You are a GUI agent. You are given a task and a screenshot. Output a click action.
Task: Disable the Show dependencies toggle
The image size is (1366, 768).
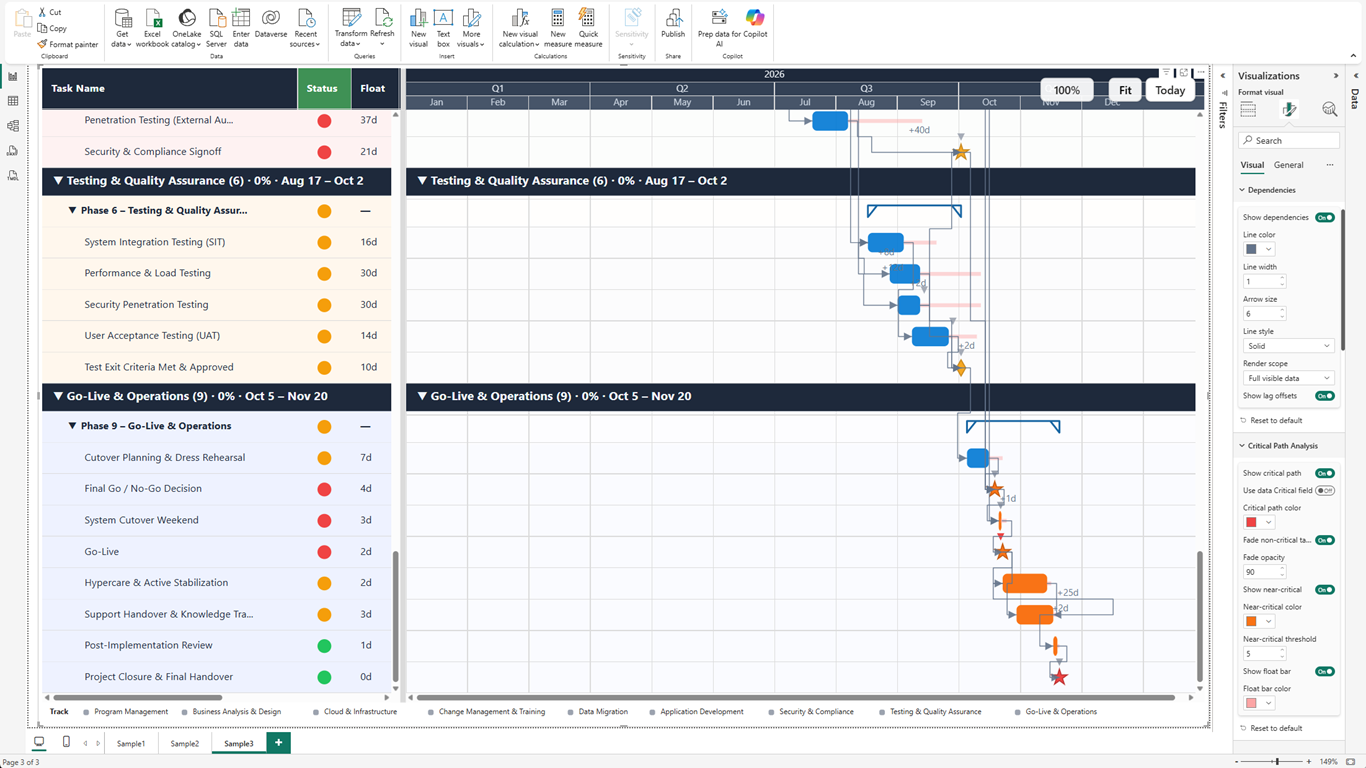coord(1325,216)
